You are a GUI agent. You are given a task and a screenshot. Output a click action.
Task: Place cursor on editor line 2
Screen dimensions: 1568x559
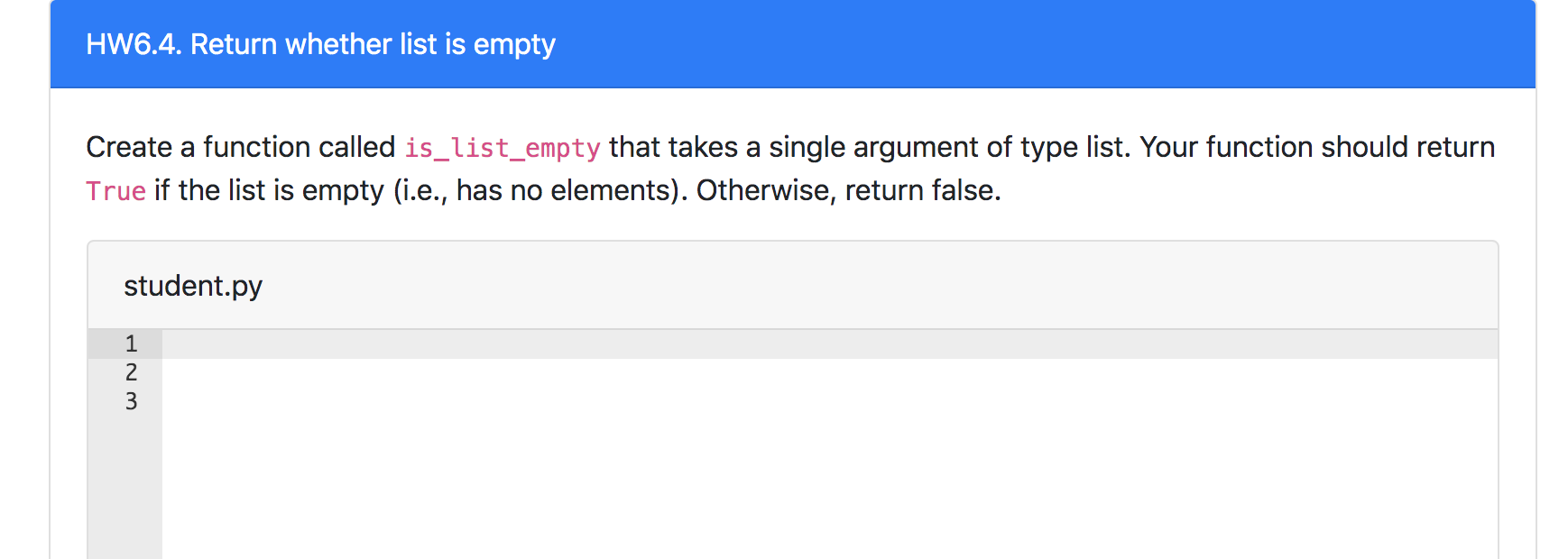[x=361, y=371]
